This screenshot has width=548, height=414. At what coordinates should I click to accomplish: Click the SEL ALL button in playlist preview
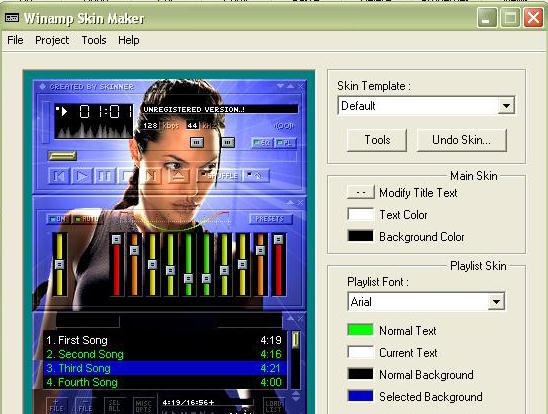[x=114, y=406]
